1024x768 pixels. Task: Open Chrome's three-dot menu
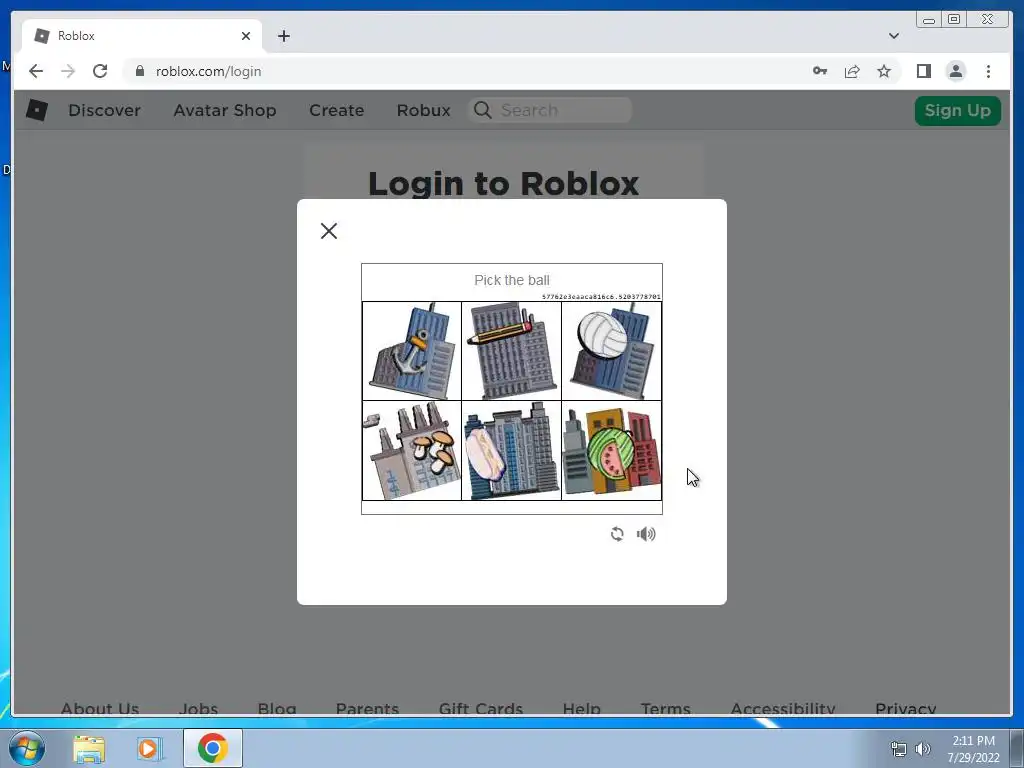click(x=988, y=71)
